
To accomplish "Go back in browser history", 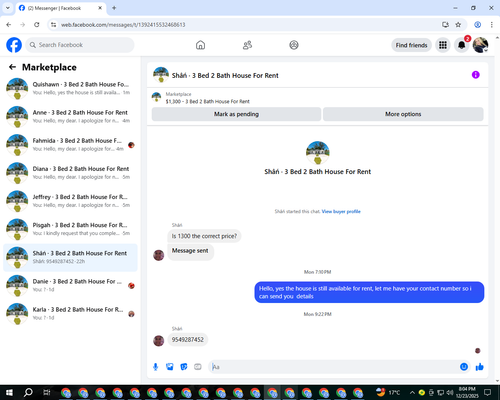I will point(9,25).
